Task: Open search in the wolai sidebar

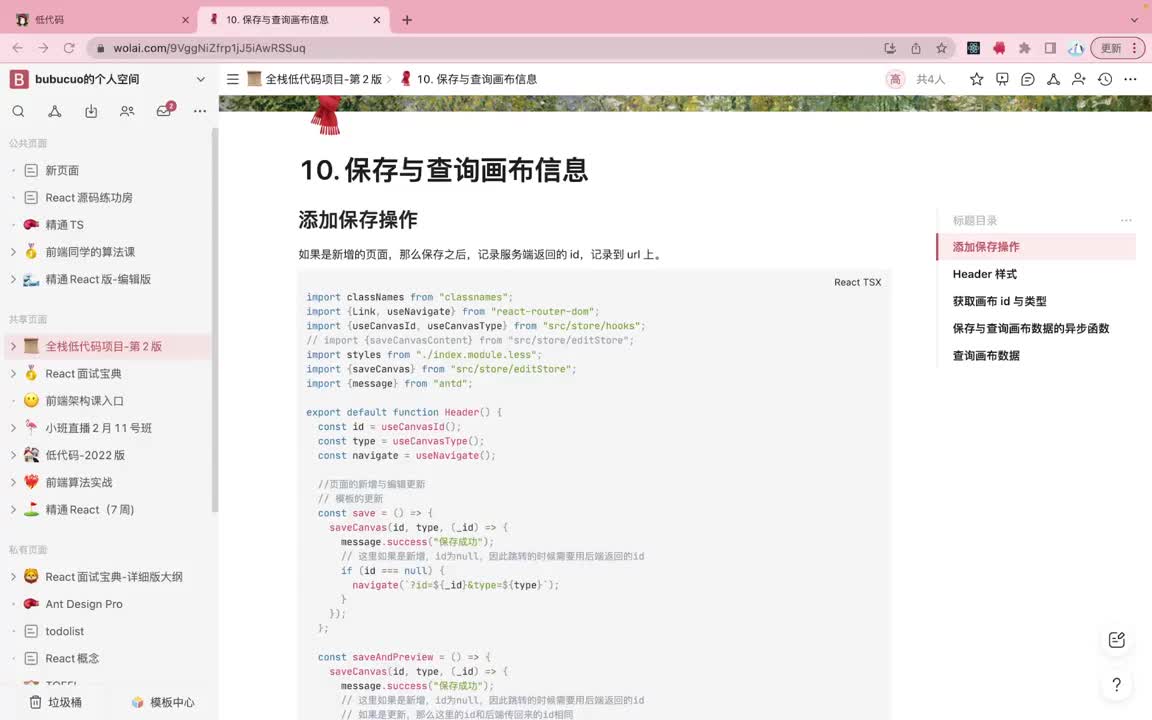Action: [x=18, y=111]
